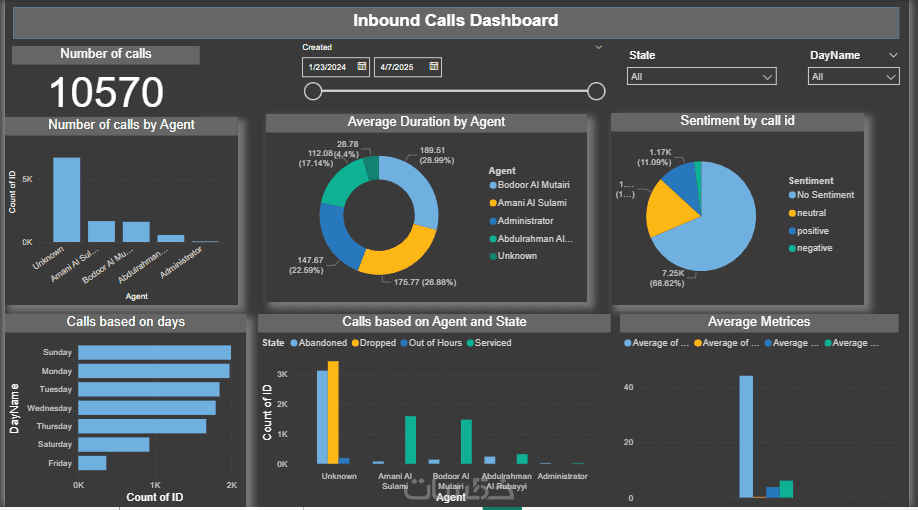
Task: Click the Abandoned state legend marker
Action: pyautogui.click(x=294, y=343)
